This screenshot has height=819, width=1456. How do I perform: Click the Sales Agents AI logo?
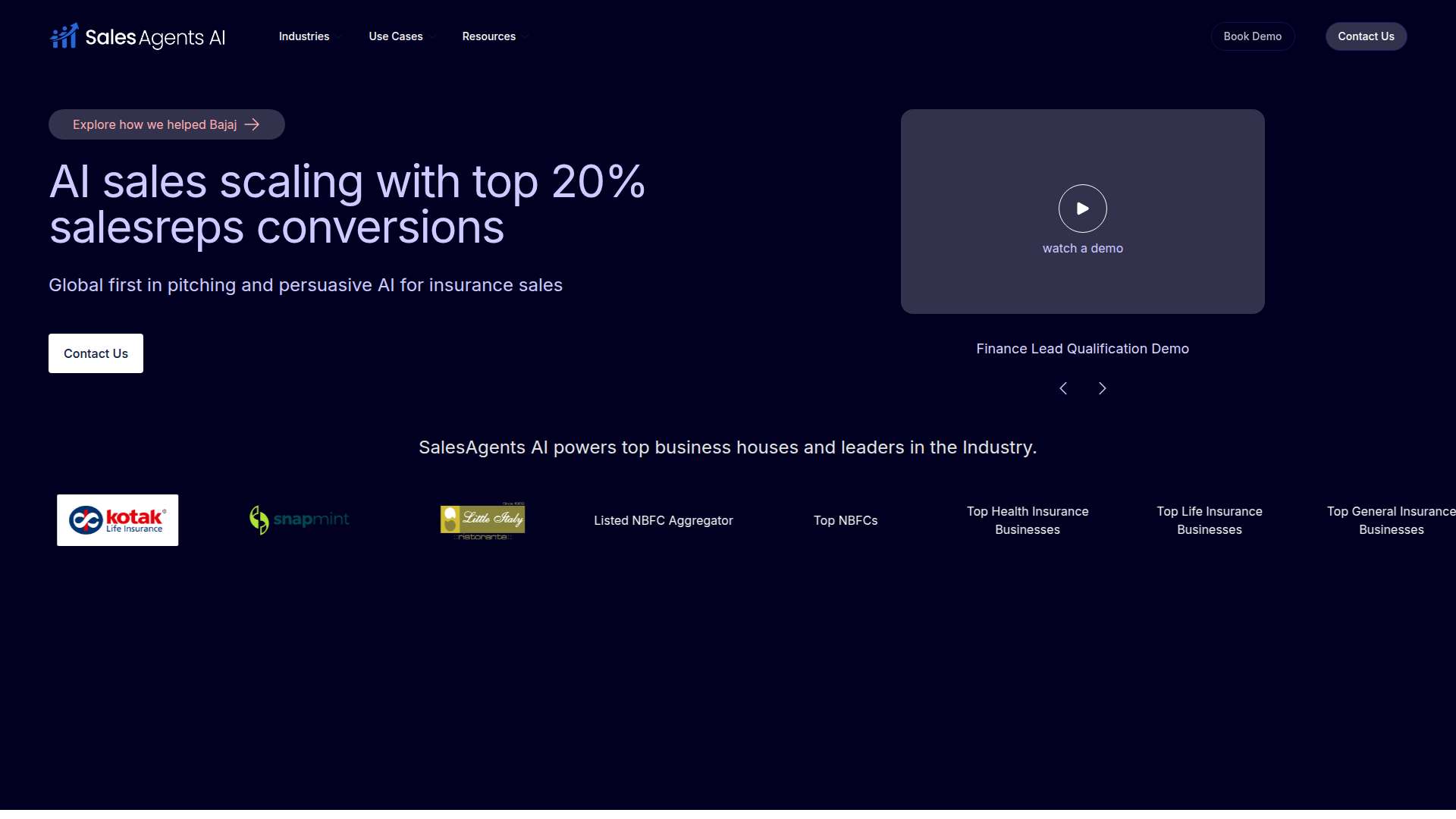137,36
